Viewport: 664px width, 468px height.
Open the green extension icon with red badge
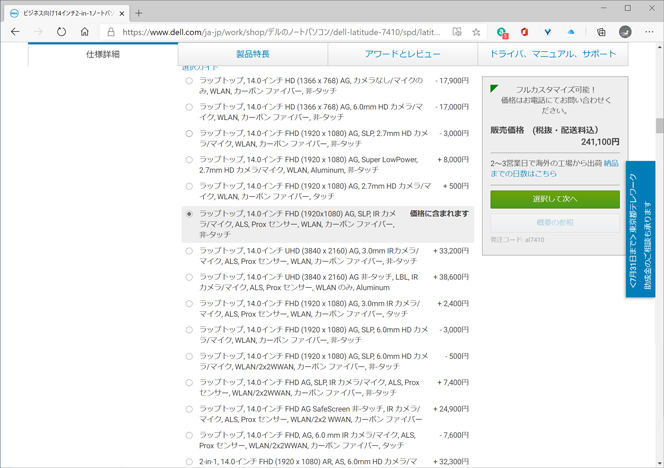tap(502, 32)
